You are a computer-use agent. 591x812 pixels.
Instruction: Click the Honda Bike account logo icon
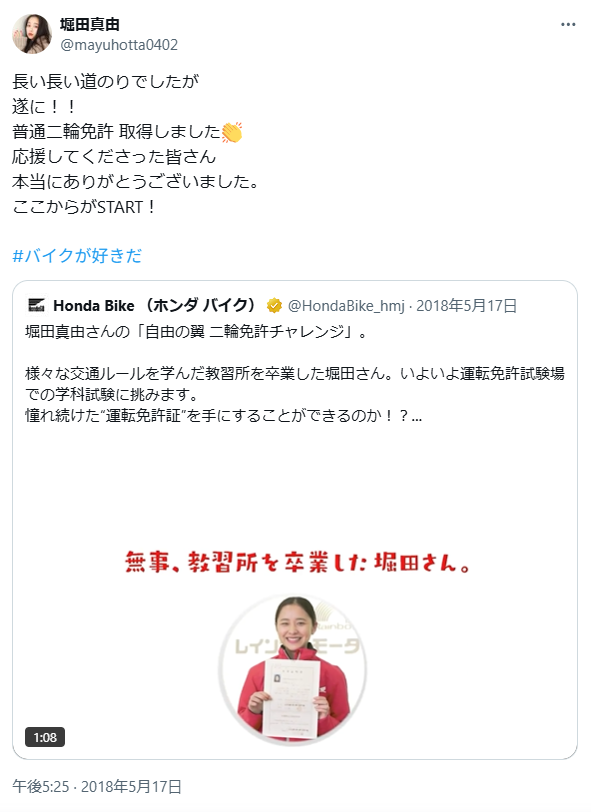pos(36,306)
